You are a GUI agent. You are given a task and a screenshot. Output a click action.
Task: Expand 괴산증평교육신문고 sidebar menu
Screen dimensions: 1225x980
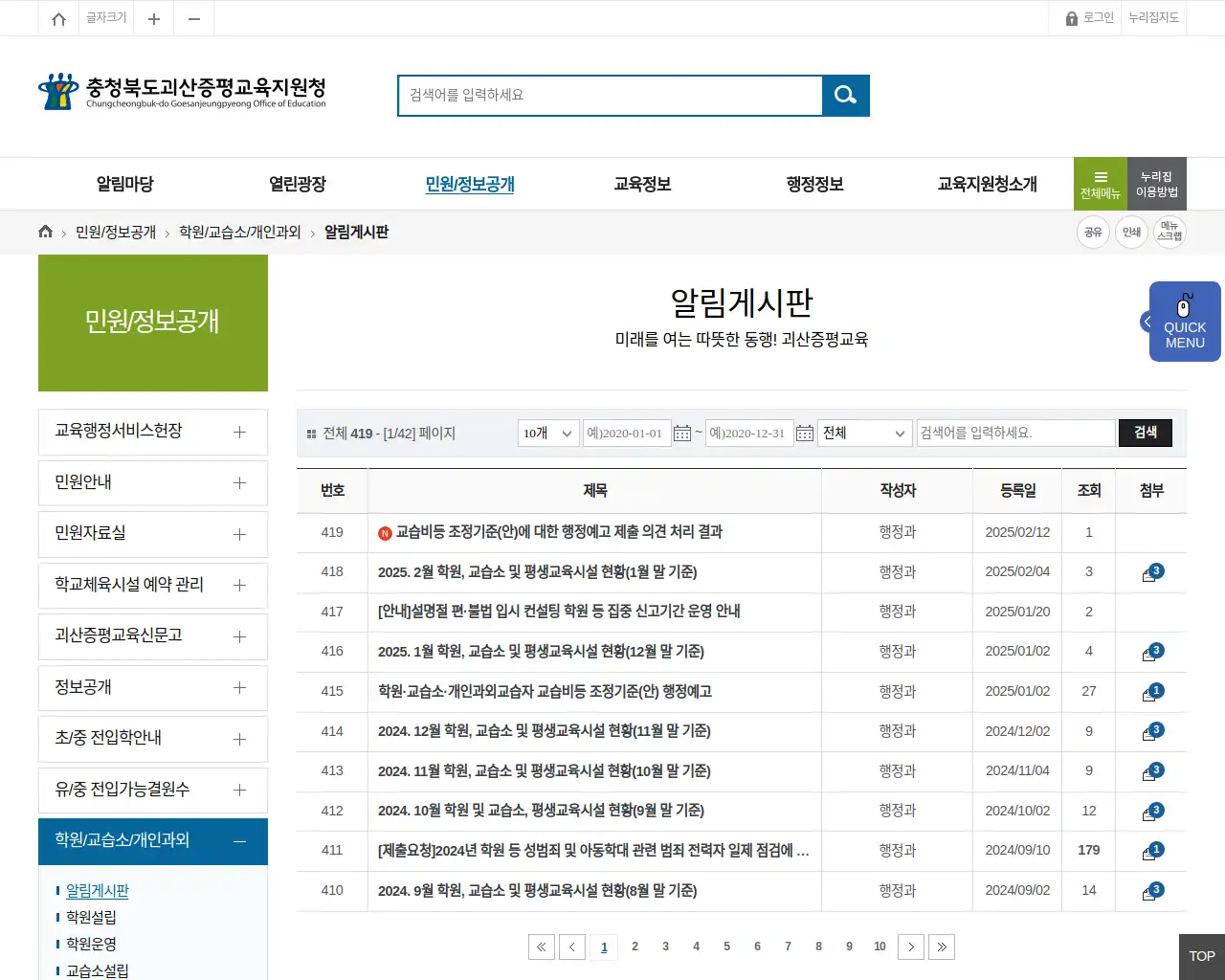click(x=153, y=636)
